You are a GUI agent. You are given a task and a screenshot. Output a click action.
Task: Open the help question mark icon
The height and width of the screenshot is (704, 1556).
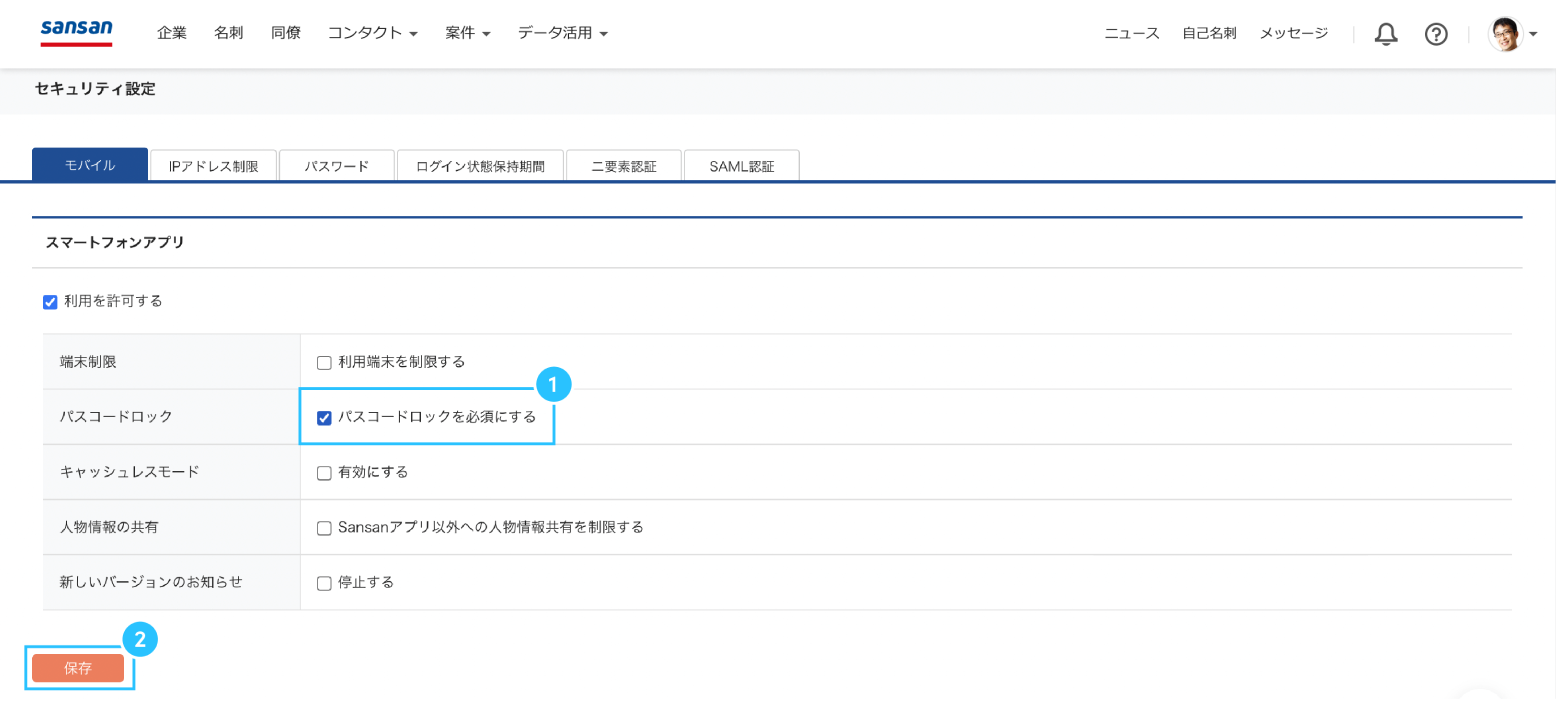(x=1436, y=34)
